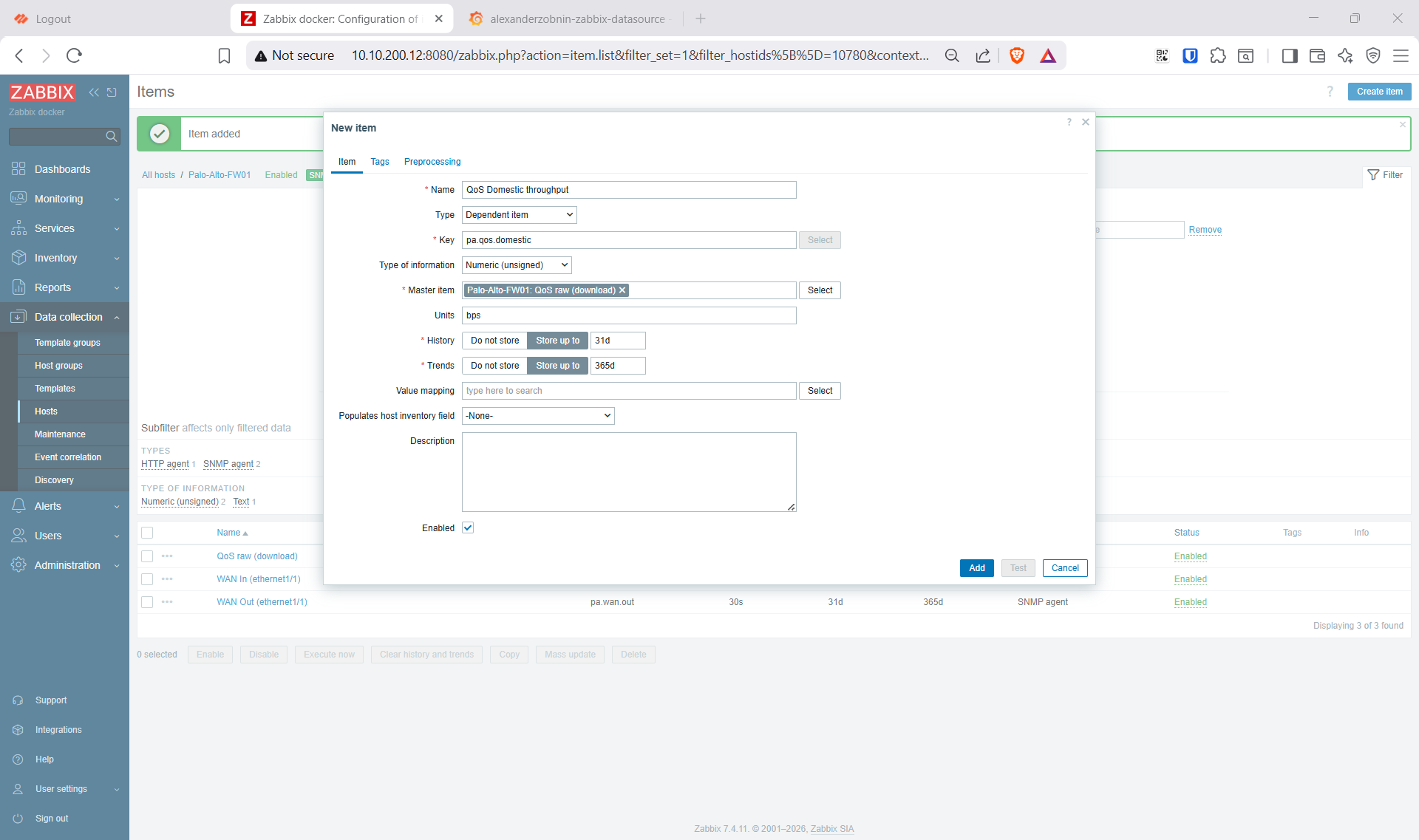Open the actions menu for QoS raw (download) row
This screenshot has height=840, width=1419.
167,556
